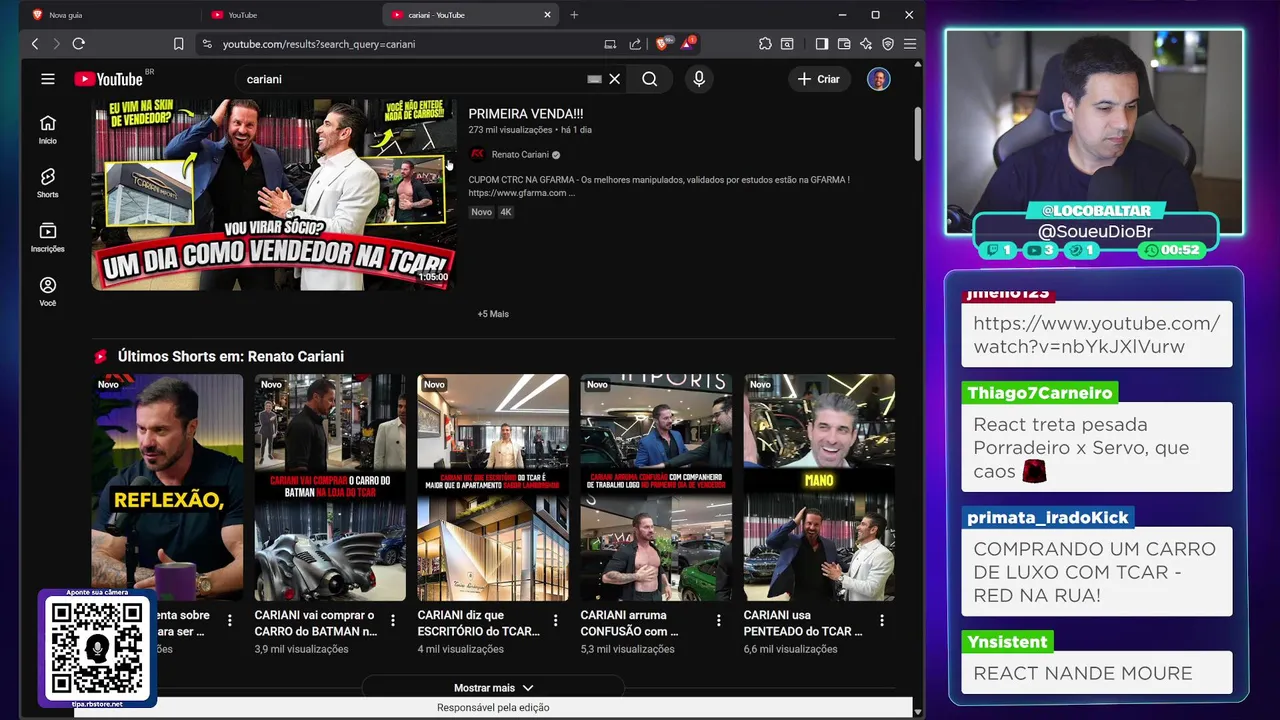
Task: Click the page vertical scrollbar thumb
Action: (918, 132)
